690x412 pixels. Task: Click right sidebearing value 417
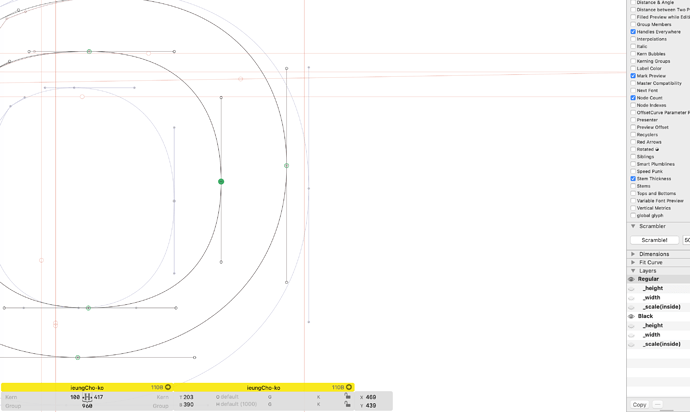98,397
